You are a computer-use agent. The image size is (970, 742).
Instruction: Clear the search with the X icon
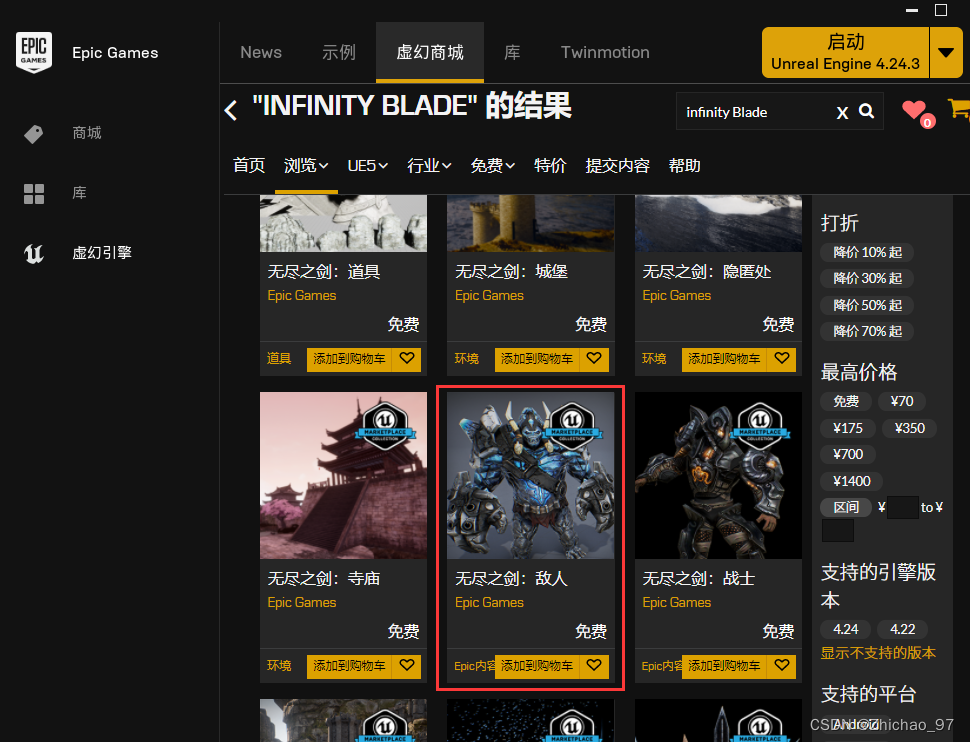click(x=842, y=113)
